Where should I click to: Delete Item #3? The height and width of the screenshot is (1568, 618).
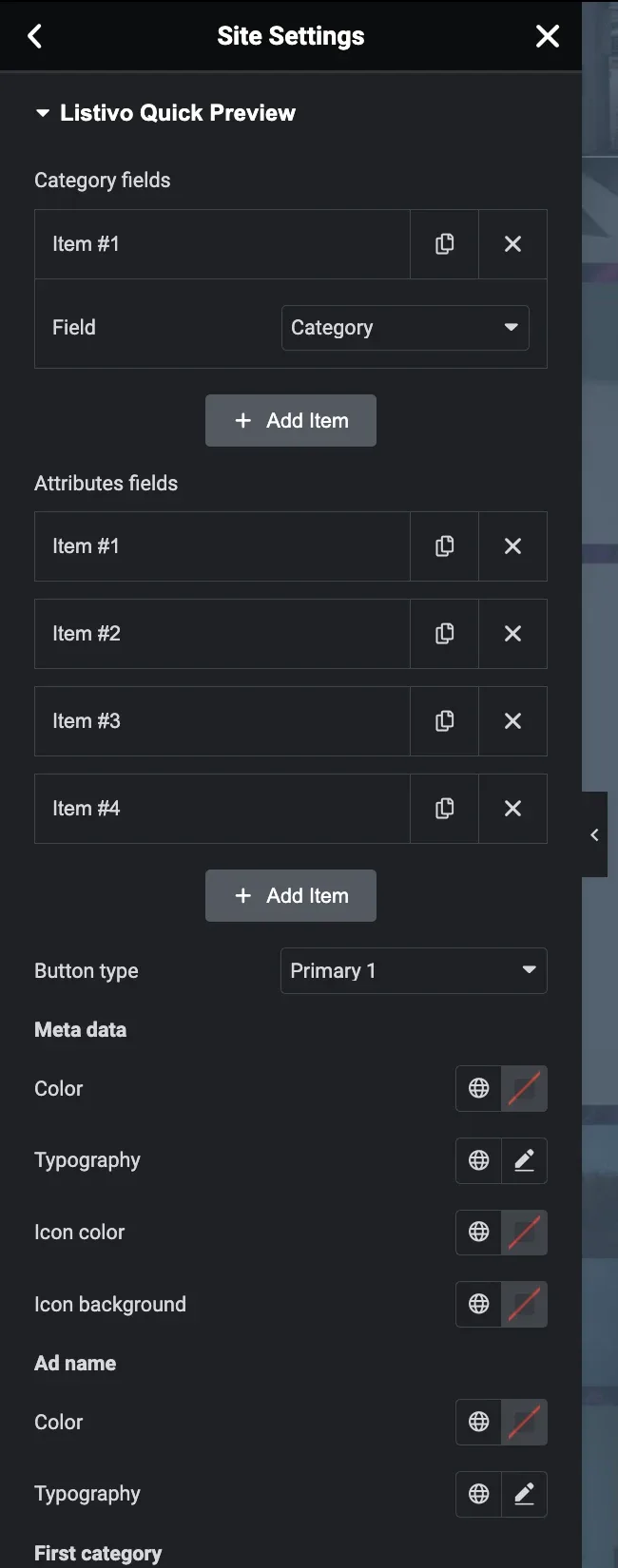pyautogui.click(x=512, y=721)
